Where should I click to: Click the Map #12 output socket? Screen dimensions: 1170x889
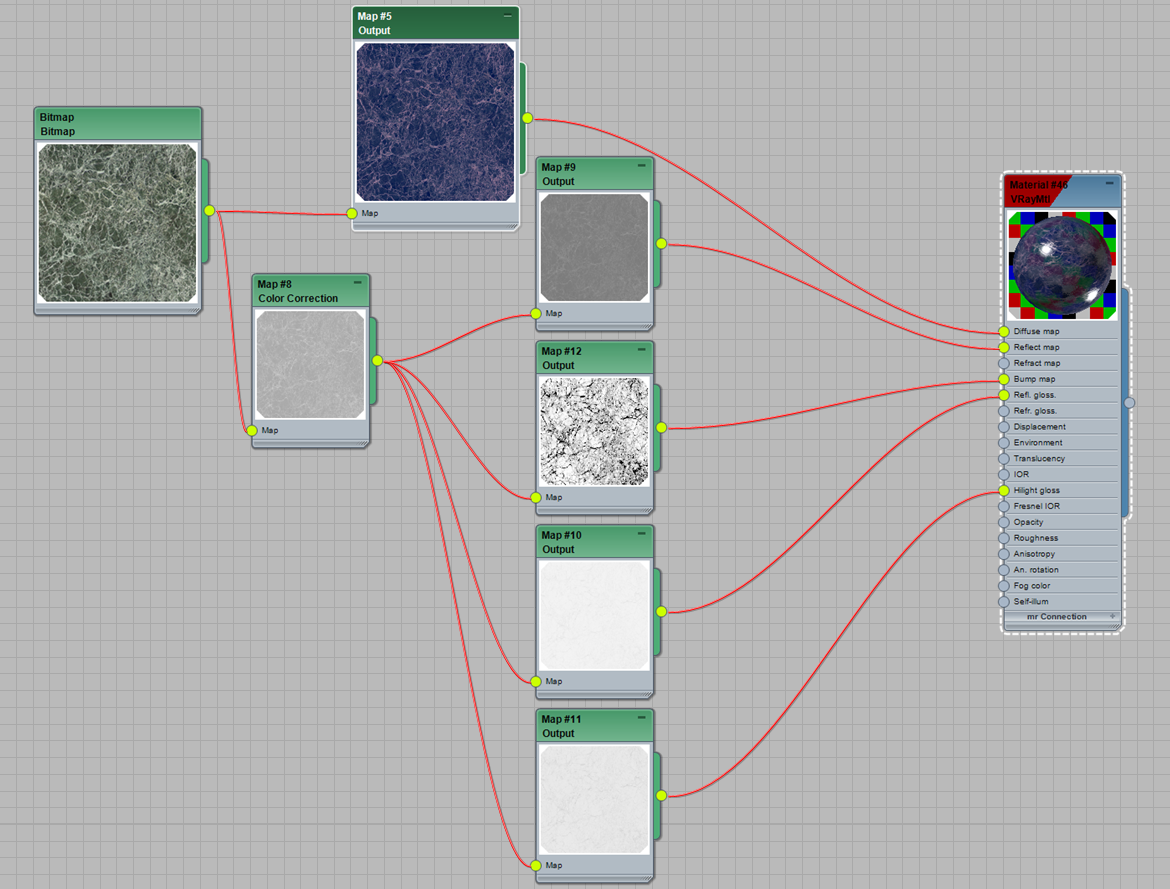click(661, 428)
